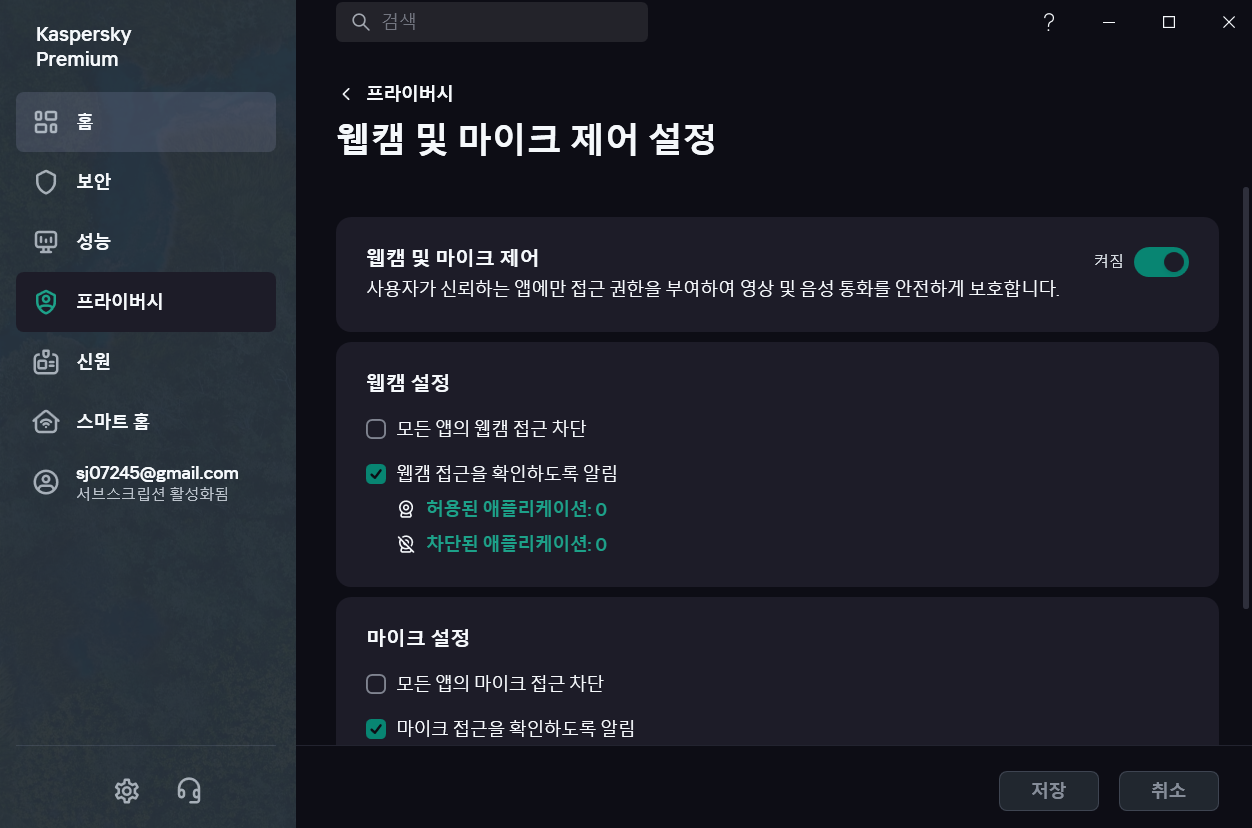The width and height of the screenshot is (1252, 828).
Task: Click the account profile avatar icon
Action: coord(46,482)
